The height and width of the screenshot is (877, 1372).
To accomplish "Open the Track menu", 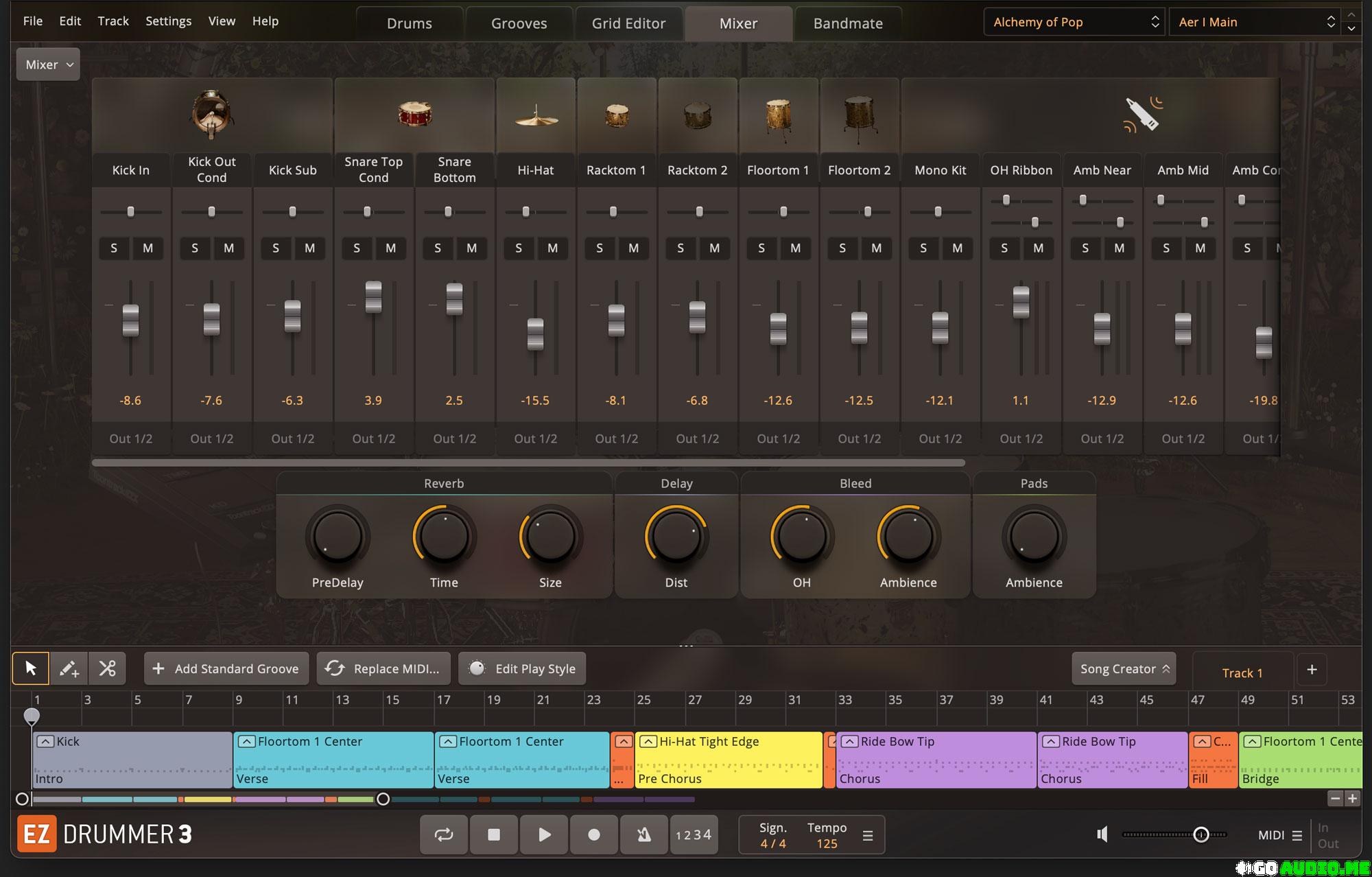I will 113,21.
